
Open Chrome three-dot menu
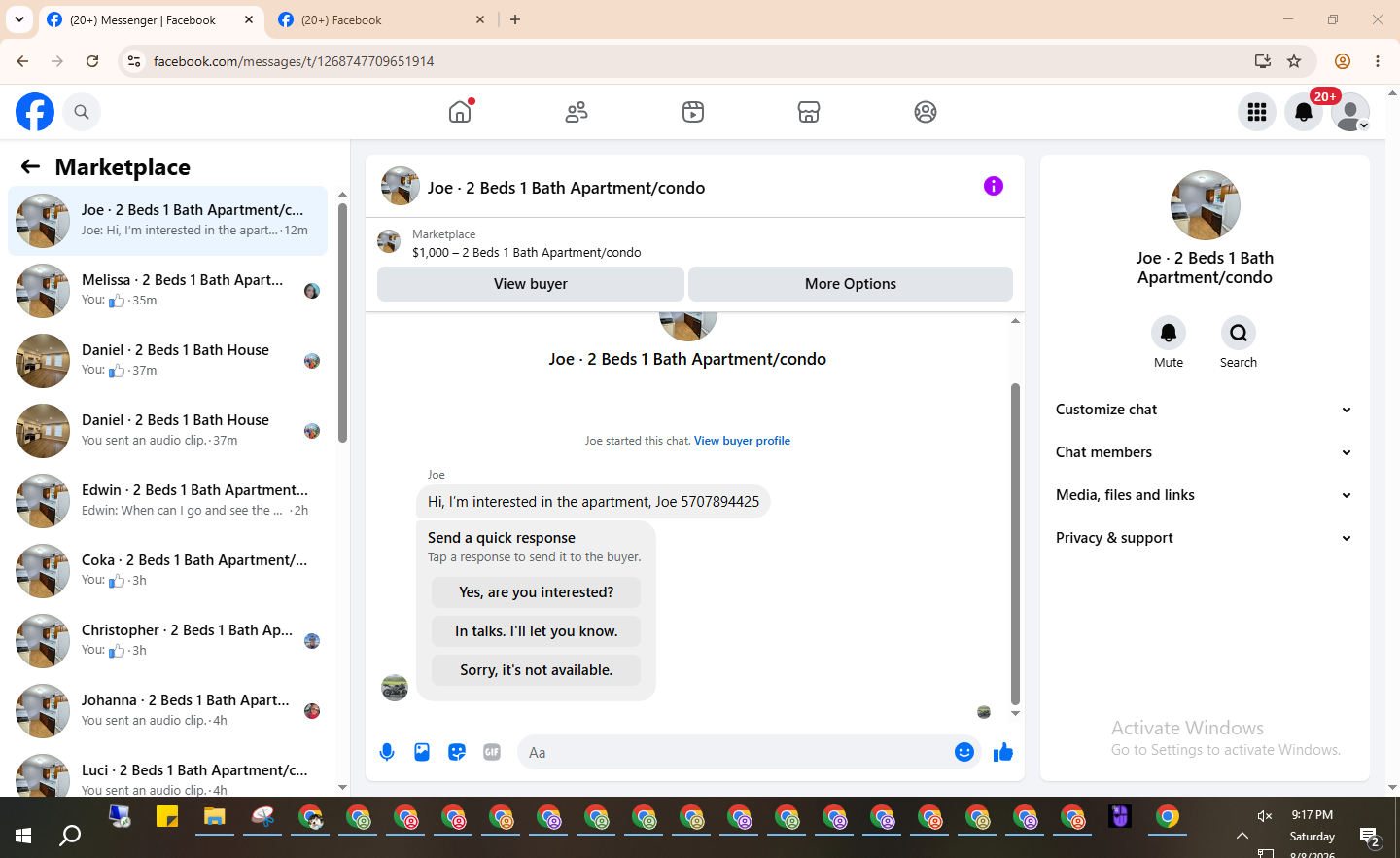pos(1378,61)
